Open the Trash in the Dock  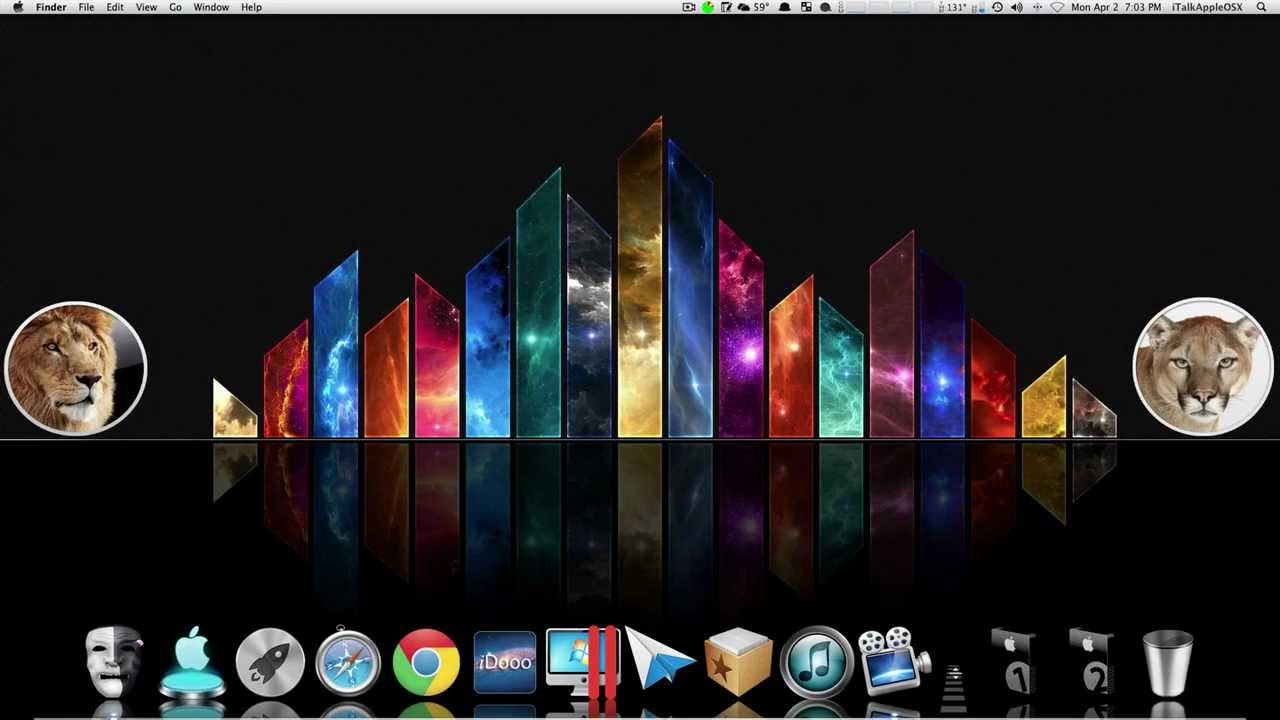tap(1168, 662)
